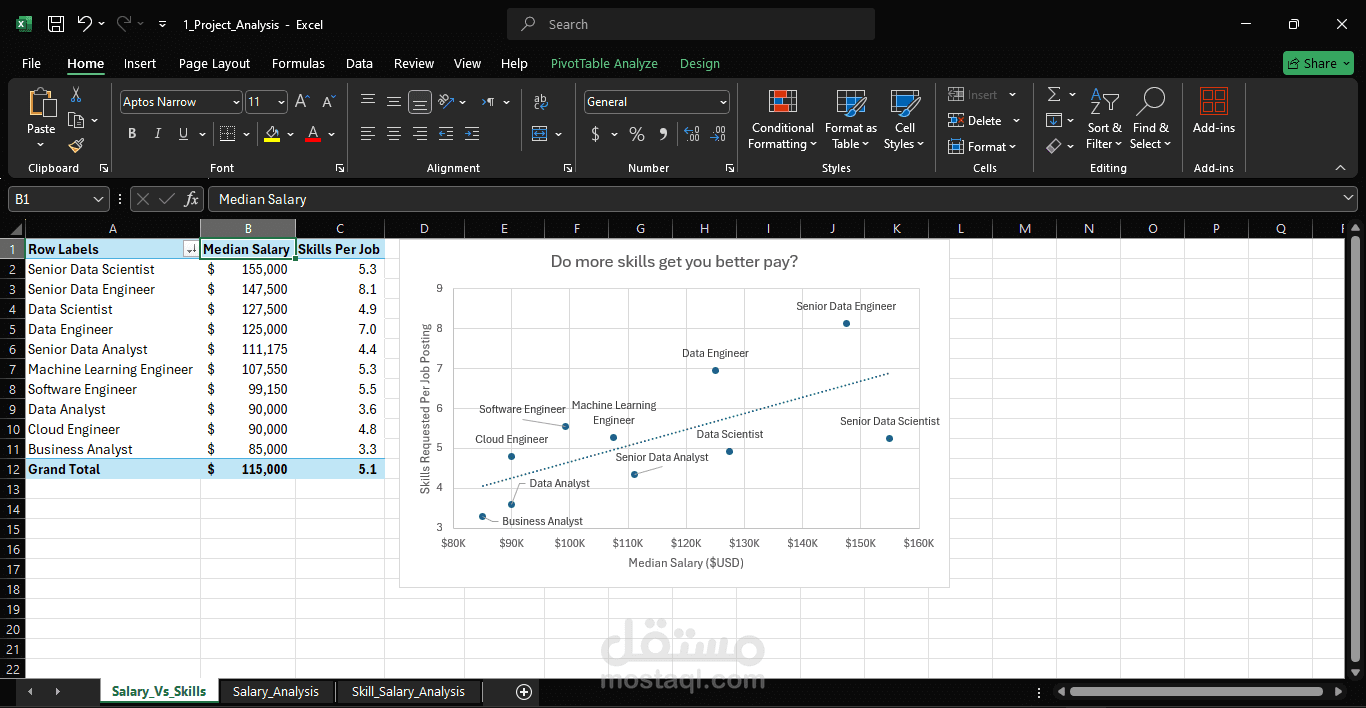1366x708 pixels.
Task: Open Format as Table gallery
Action: [x=851, y=118]
